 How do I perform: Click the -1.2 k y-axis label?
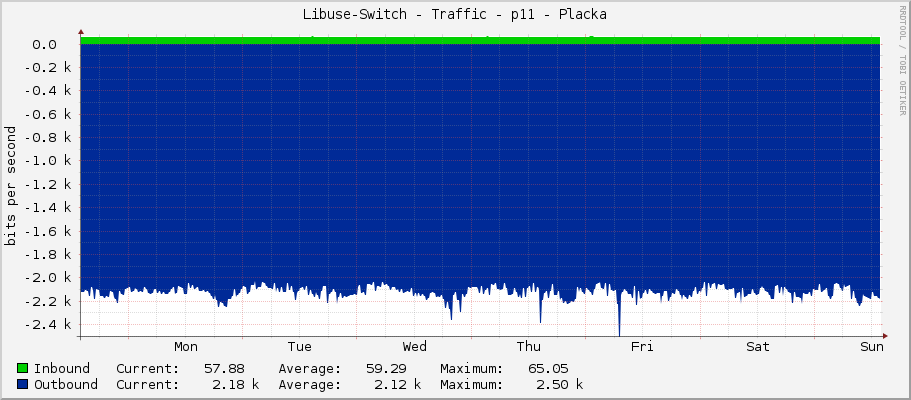48,185
